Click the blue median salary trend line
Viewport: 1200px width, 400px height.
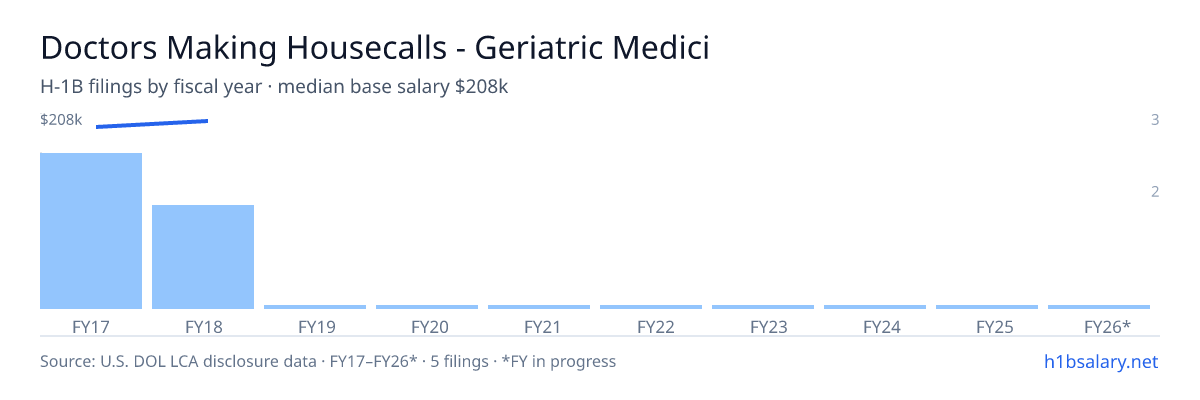(x=152, y=124)
